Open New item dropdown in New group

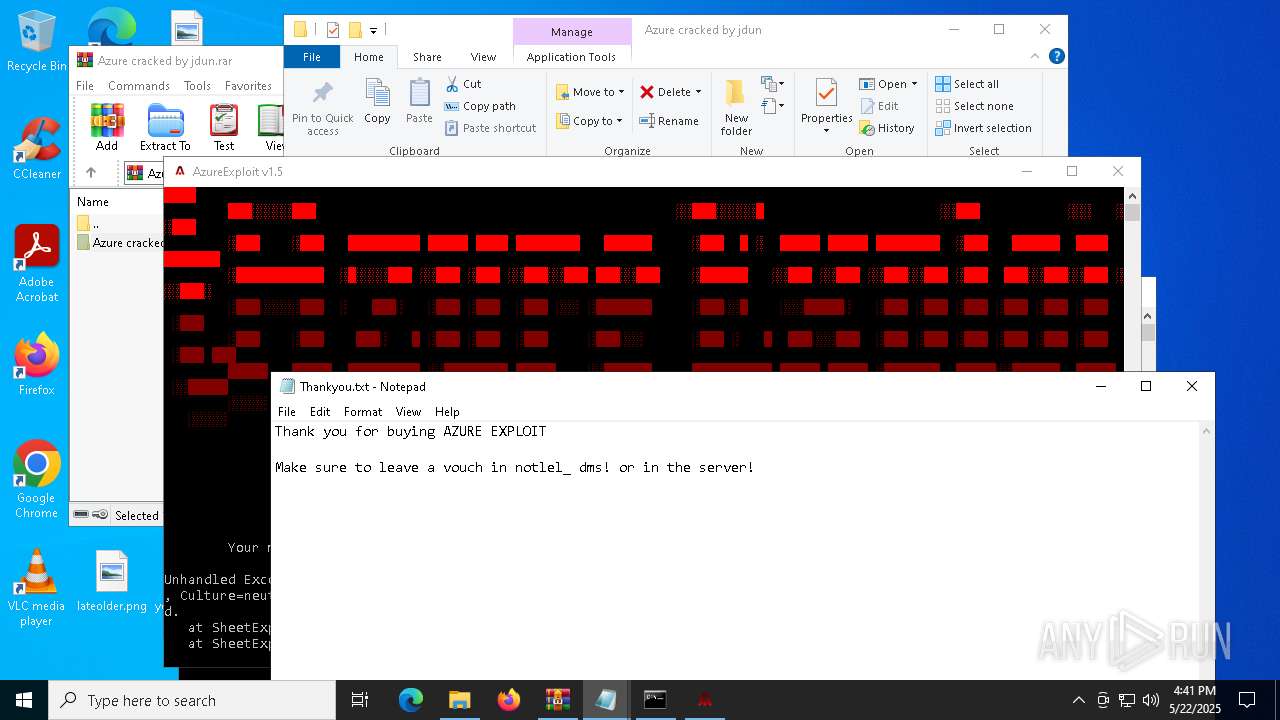(772, 84)
